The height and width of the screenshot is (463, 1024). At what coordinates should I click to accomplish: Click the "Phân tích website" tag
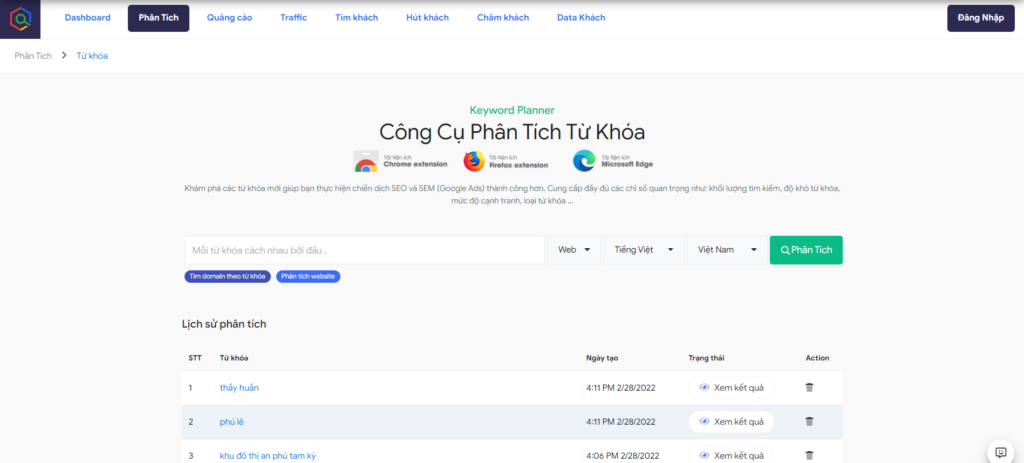coord(308,276)
